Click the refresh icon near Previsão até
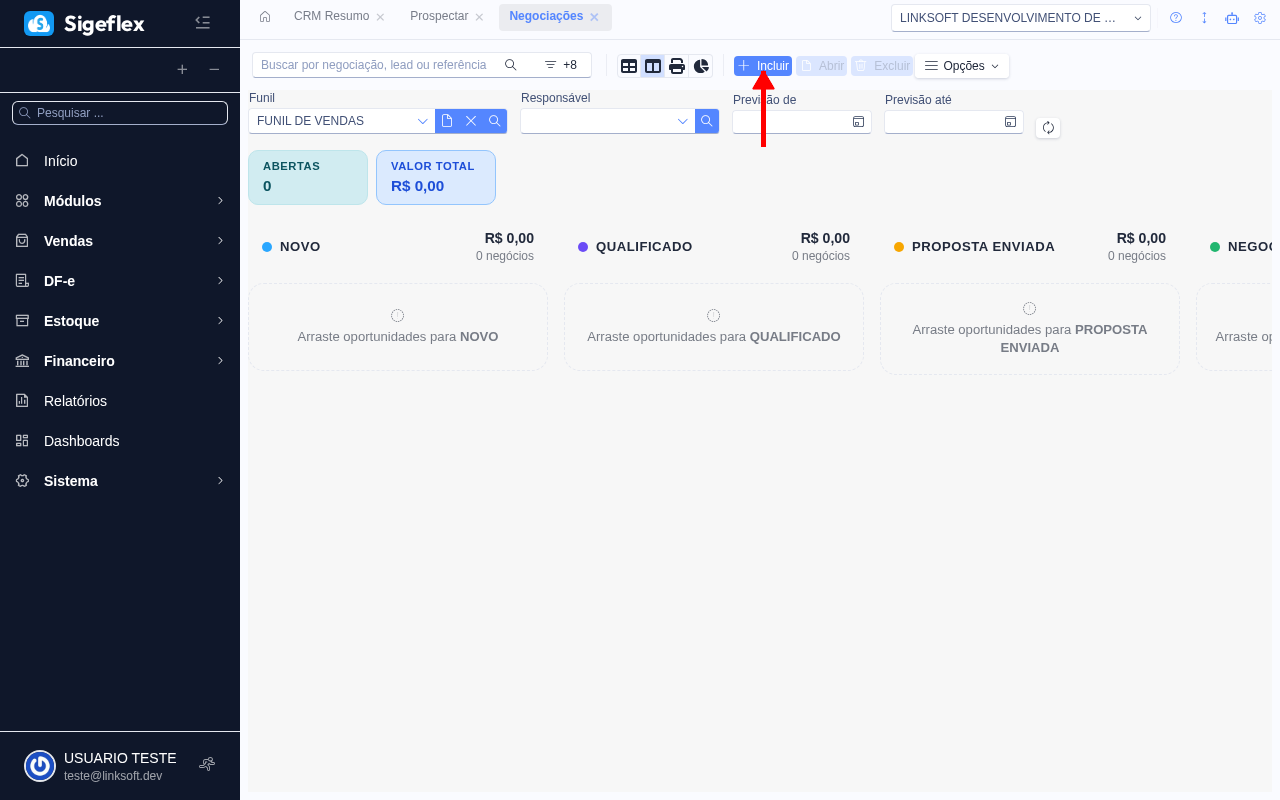 (1047, 127)
